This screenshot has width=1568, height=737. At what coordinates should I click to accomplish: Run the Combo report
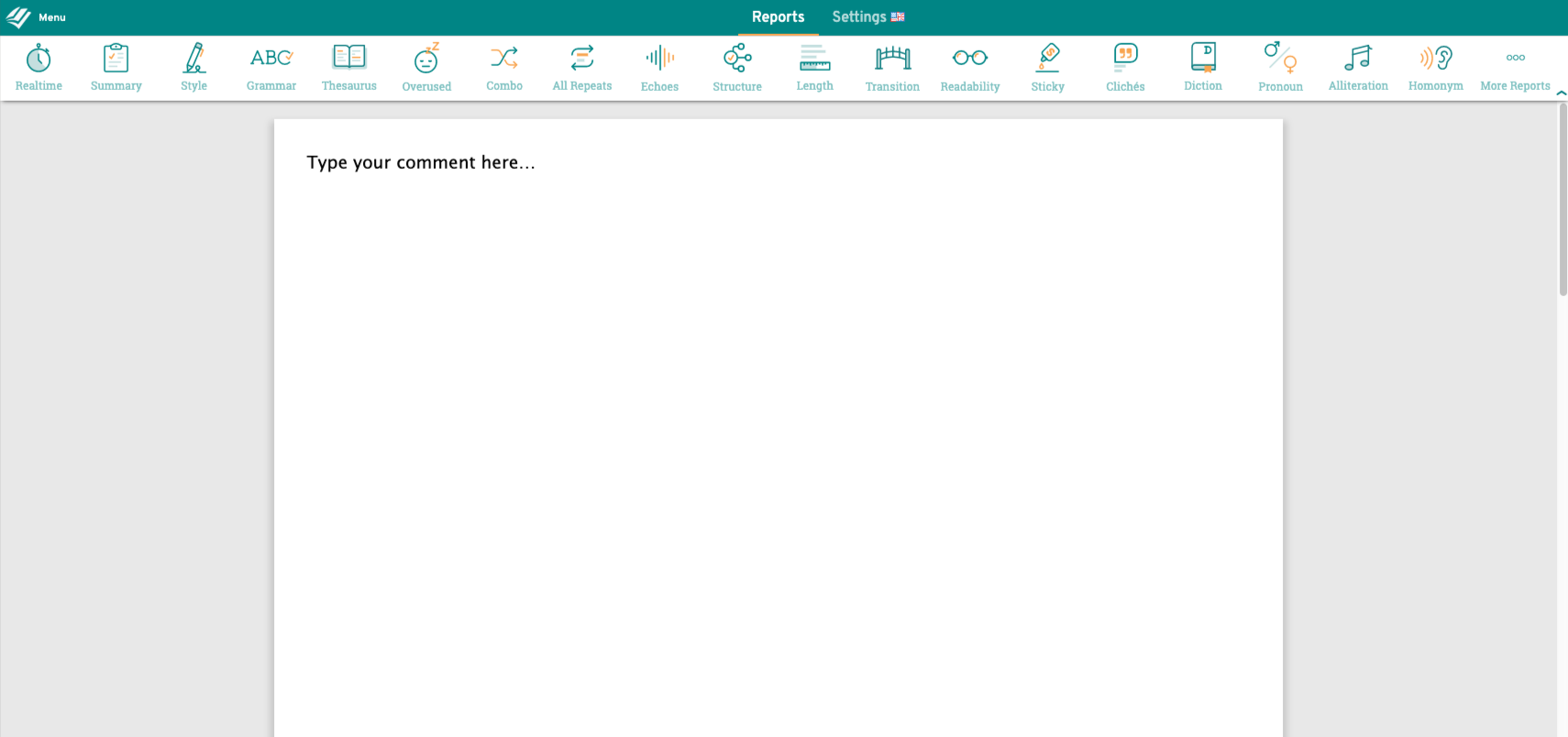[x=504, y=68]
